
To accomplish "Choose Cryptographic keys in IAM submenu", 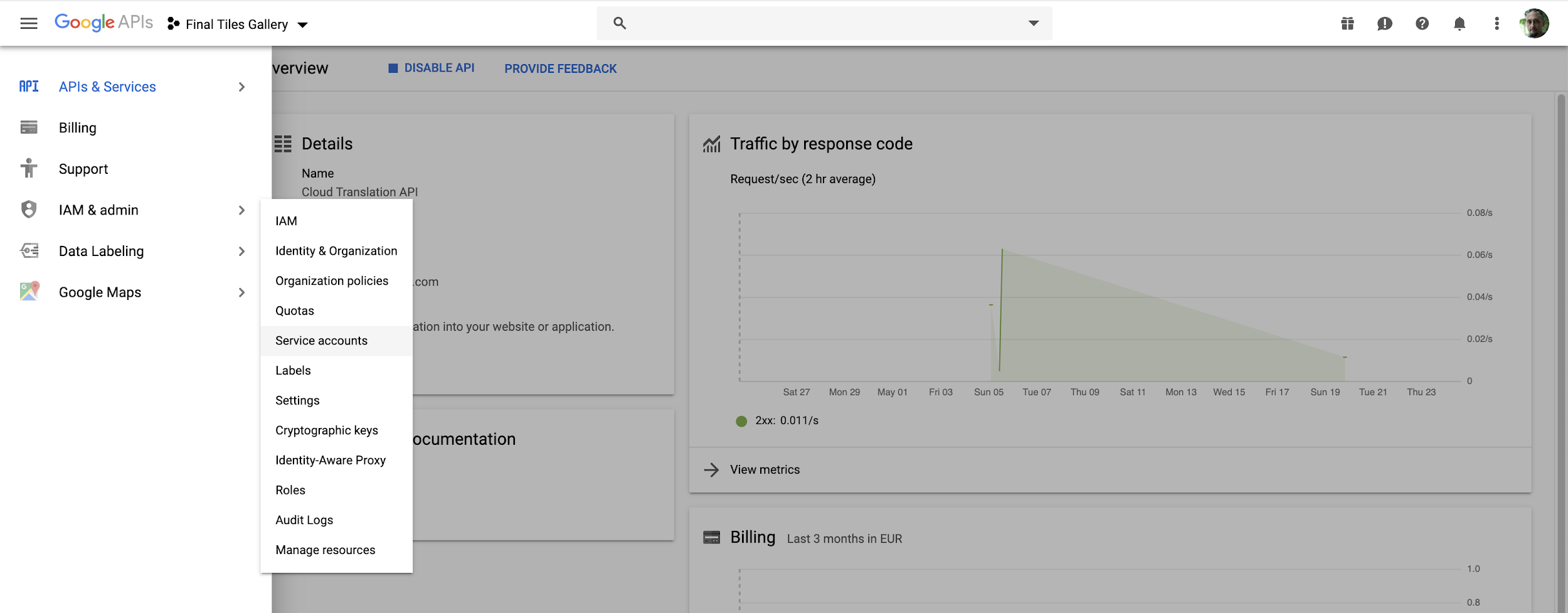I will click(326, 430).
